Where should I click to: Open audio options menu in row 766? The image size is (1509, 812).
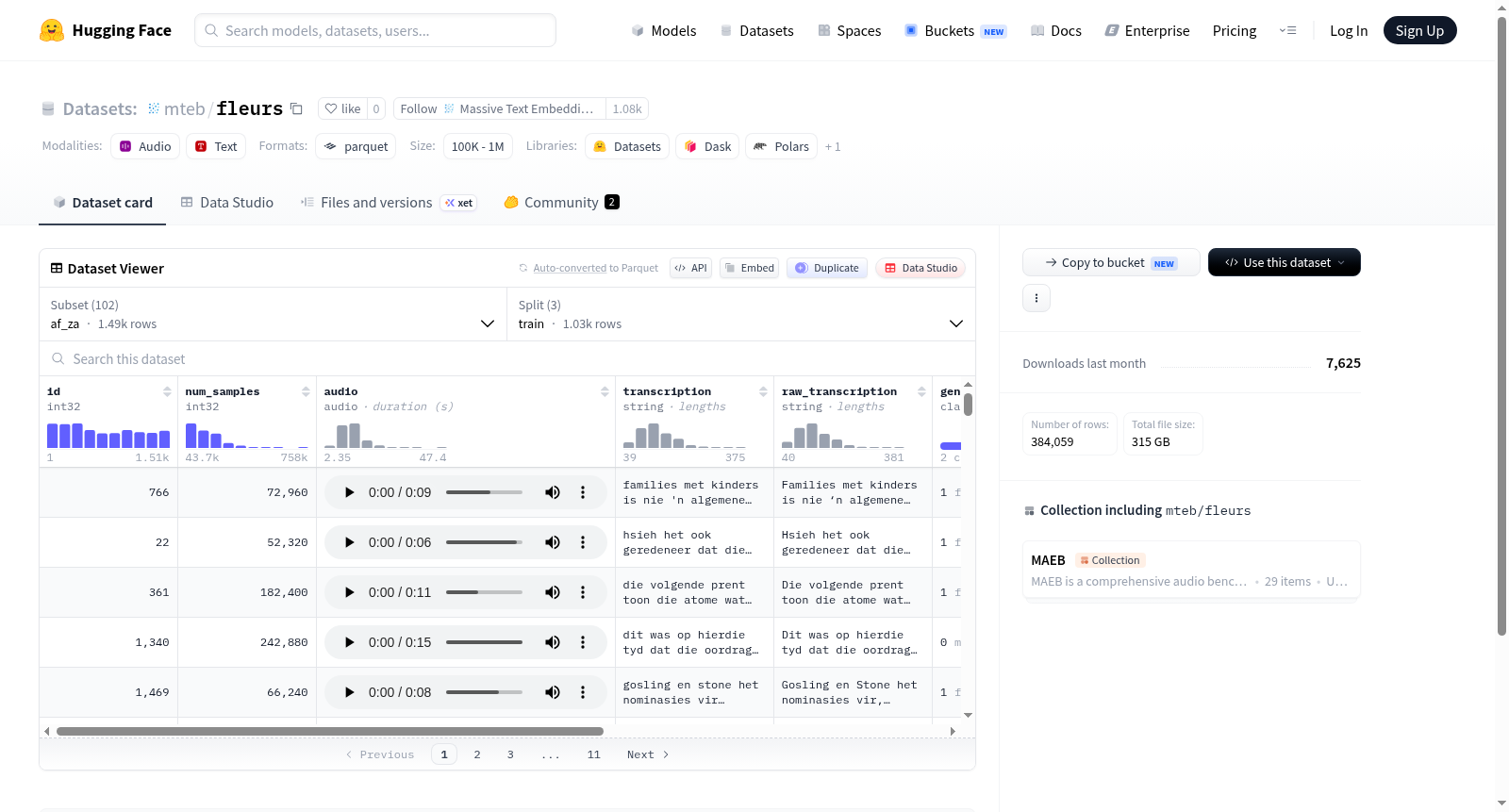[583, 492]
